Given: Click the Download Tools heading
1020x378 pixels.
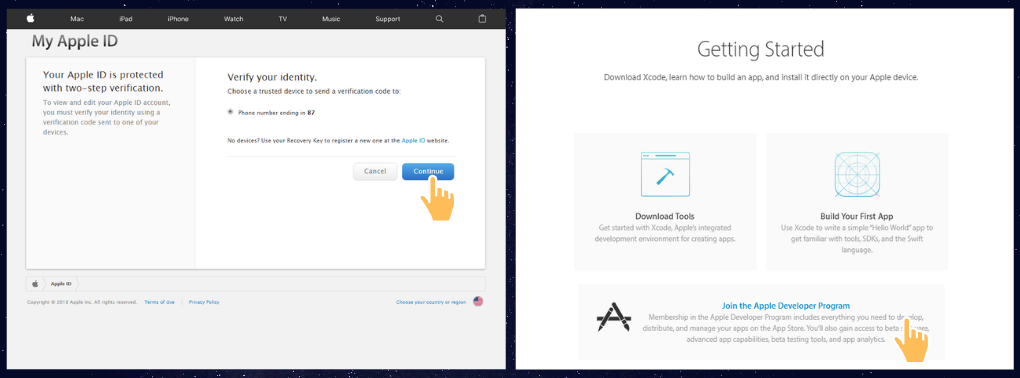Looking at the screenshot, I should (x=665, y=216).
